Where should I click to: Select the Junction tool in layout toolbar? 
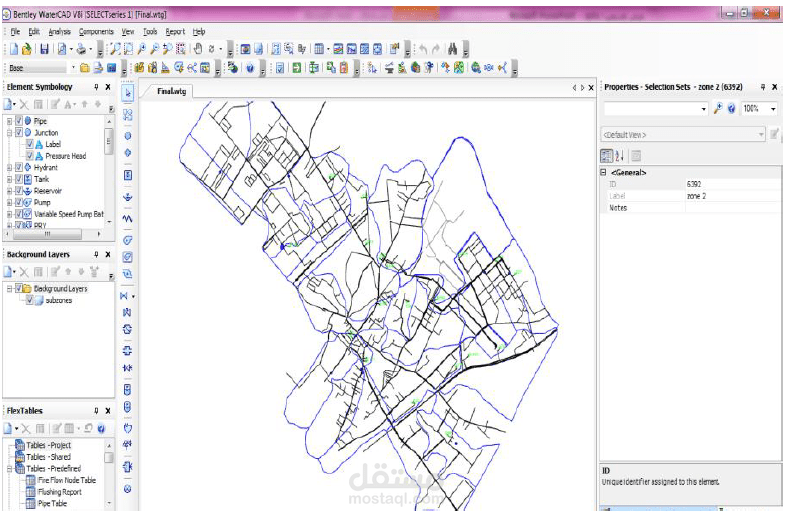point(127,136)
